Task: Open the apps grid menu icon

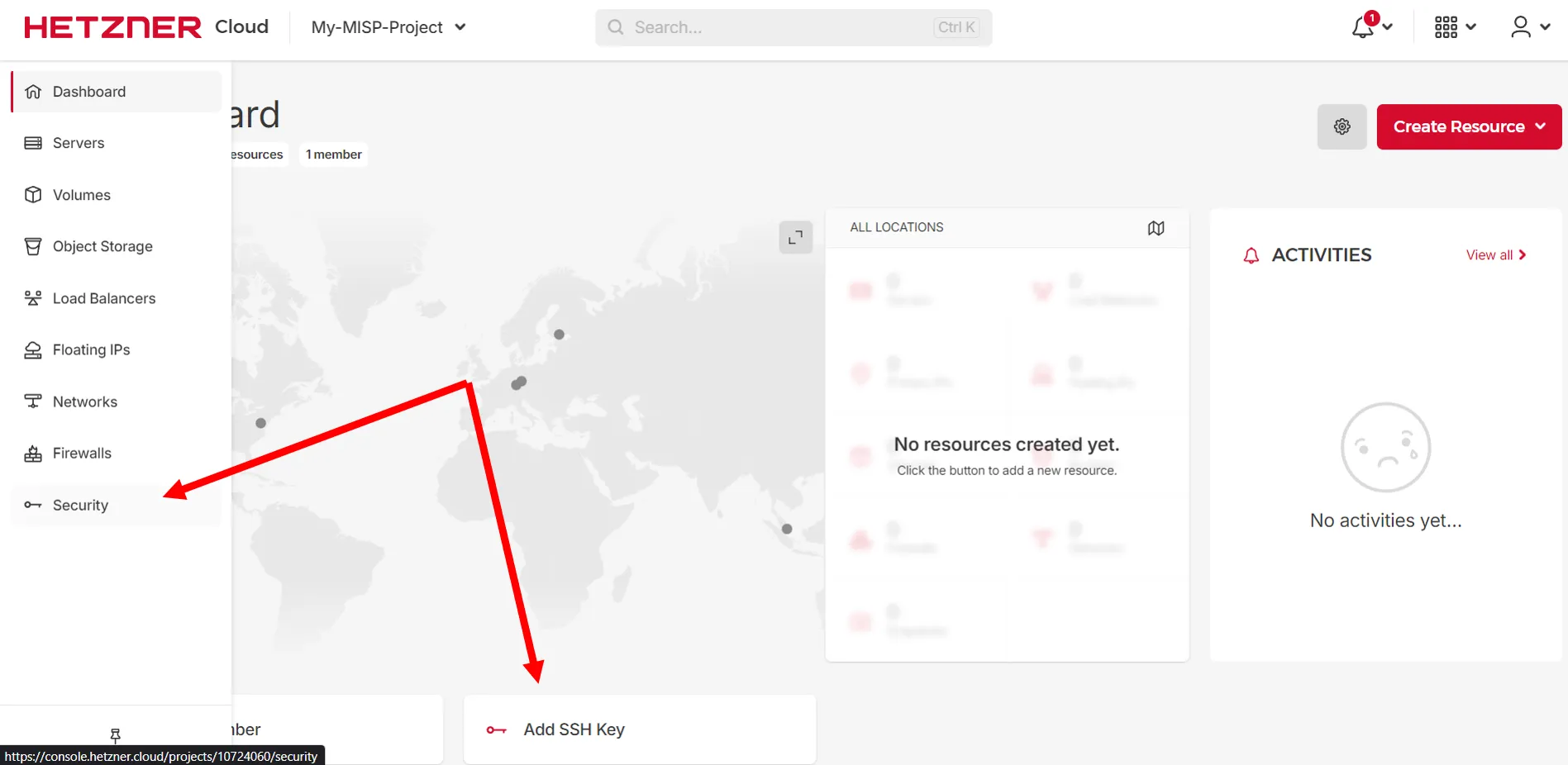Action: coord(1446,27)
